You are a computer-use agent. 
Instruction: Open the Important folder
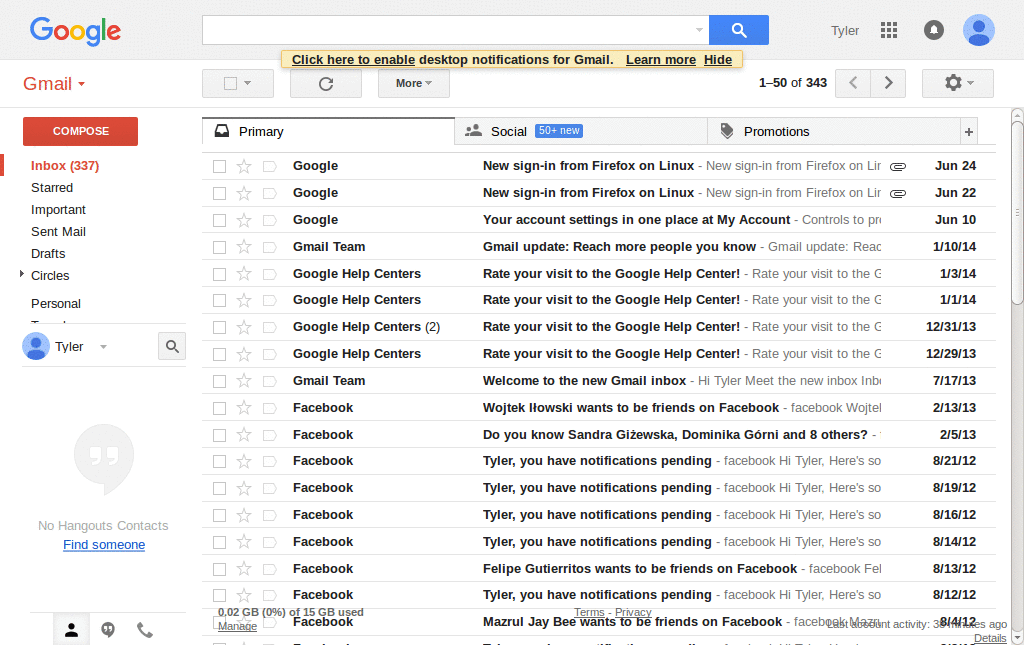[x=58, y=210]
